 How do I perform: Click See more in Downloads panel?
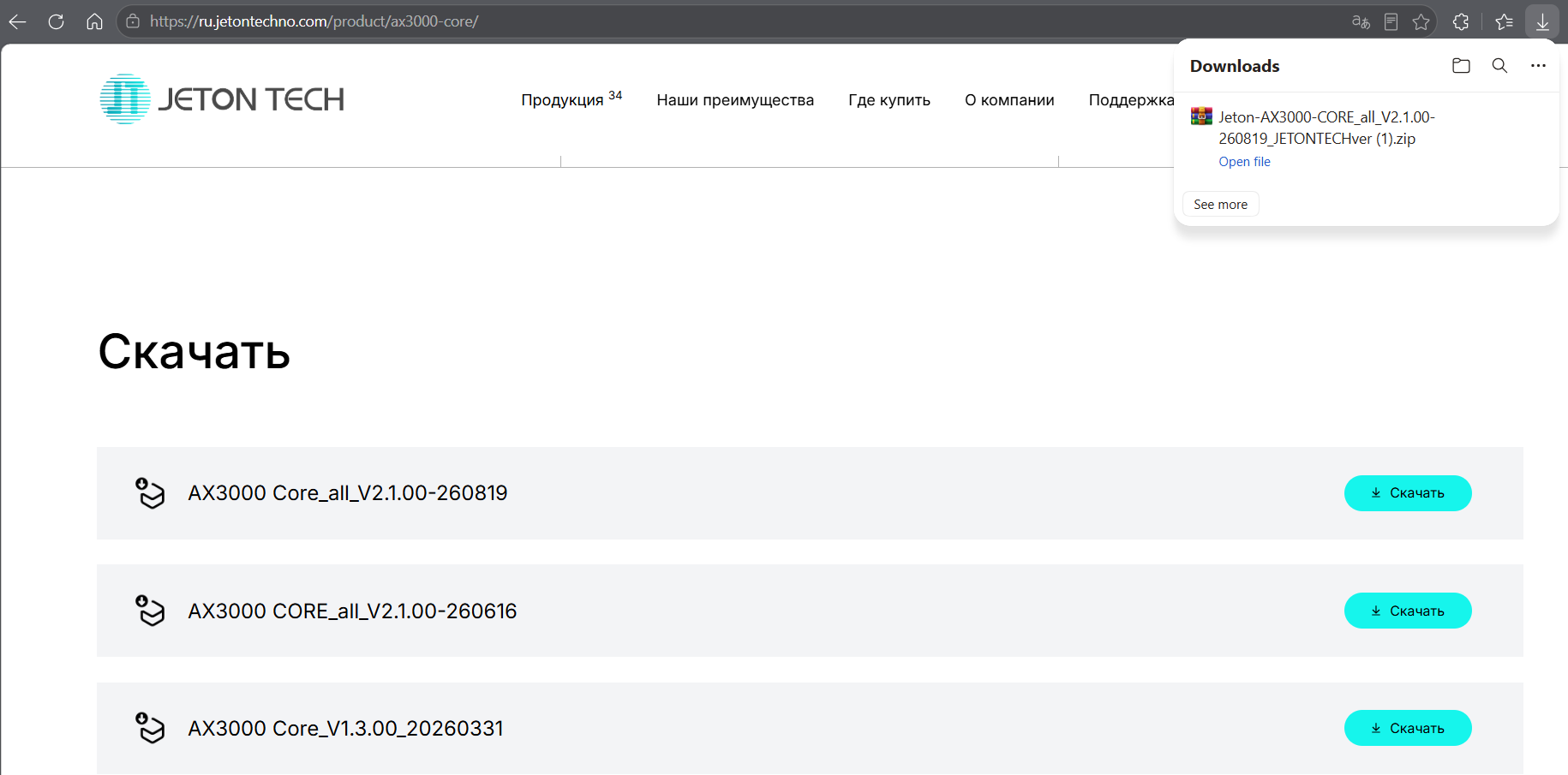tap(1220, 205)
